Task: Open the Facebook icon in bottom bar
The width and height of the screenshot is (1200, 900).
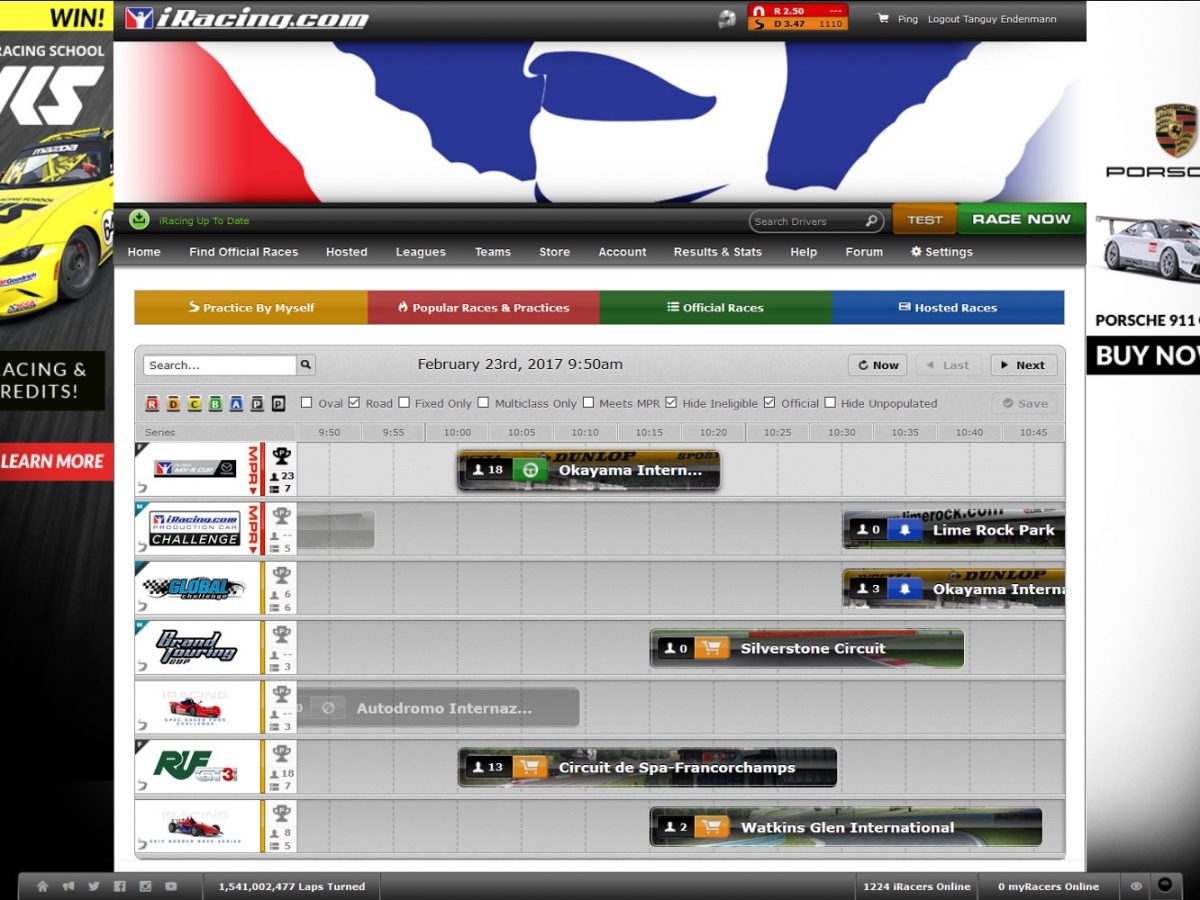Action: (x=120, y=886)
